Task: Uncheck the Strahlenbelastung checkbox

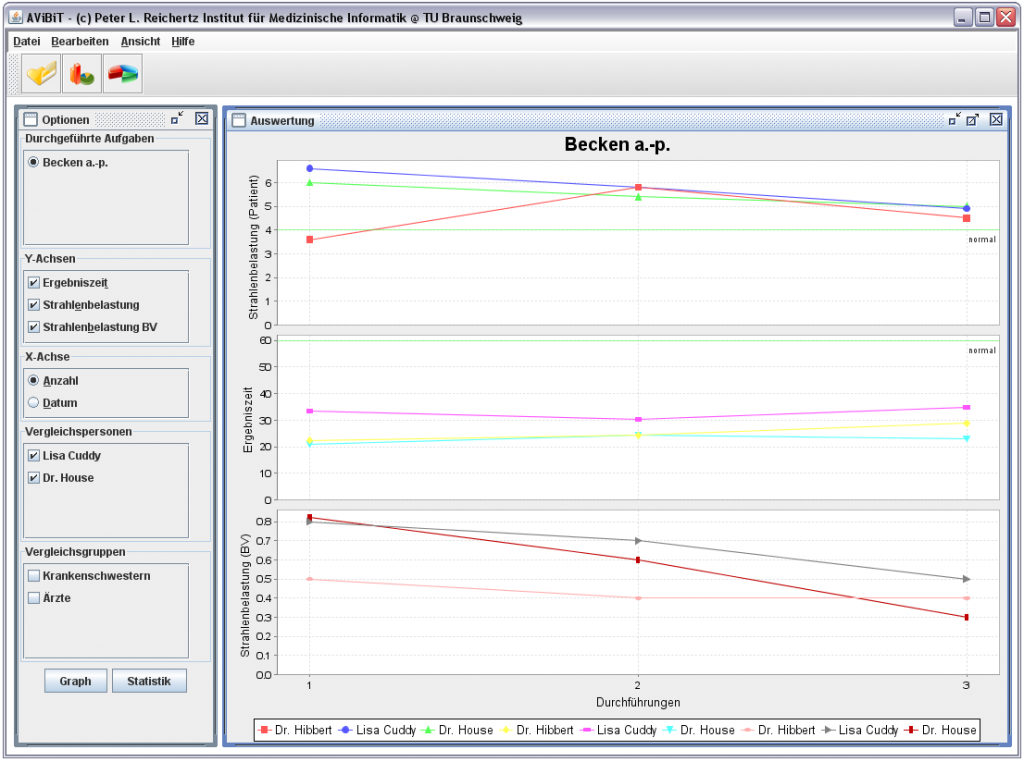Action: pyautogui.click(x=34, y=305)
